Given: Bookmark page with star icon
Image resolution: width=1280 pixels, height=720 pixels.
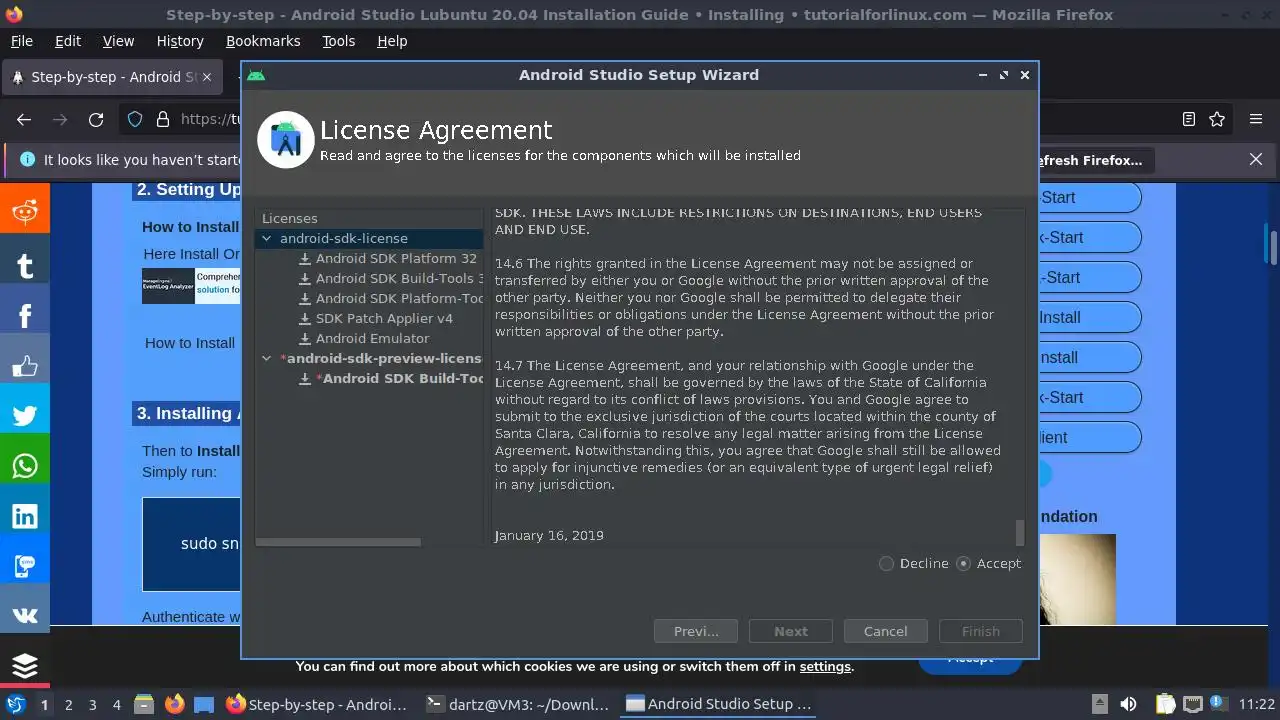Looking at the screenshot, I should (1217, 119).
